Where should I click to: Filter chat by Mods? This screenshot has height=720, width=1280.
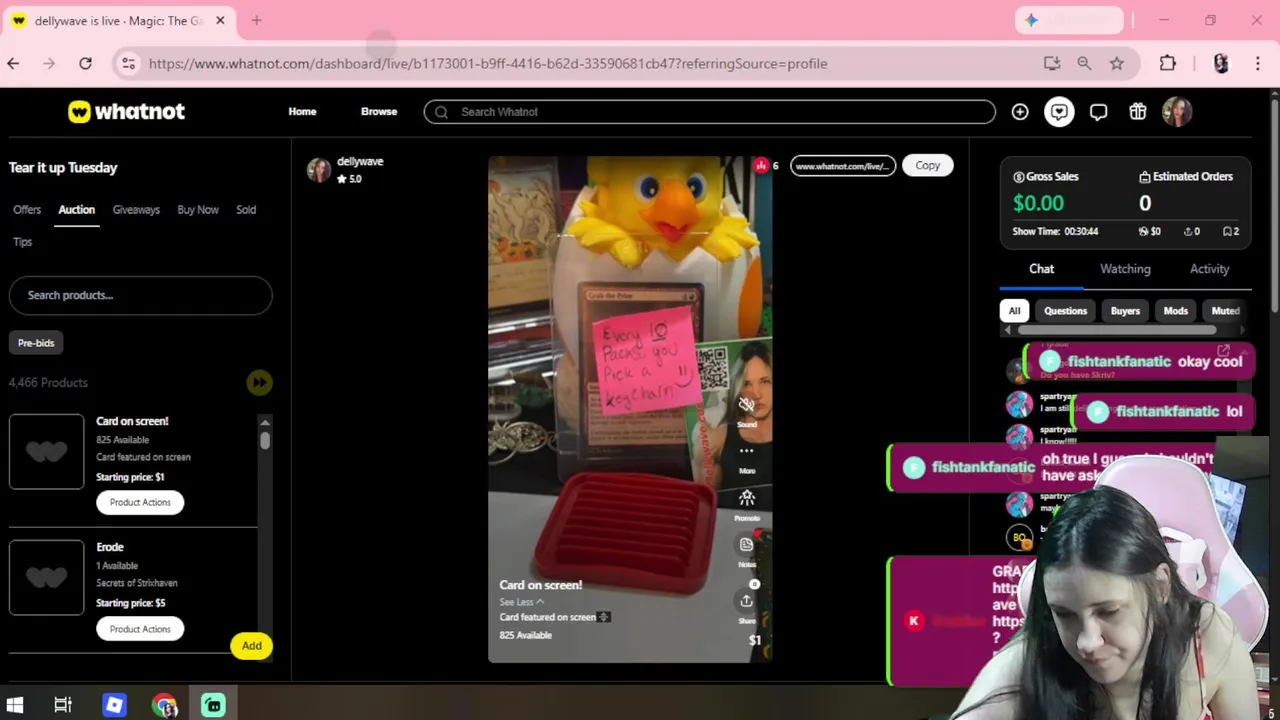[1176, 311]
